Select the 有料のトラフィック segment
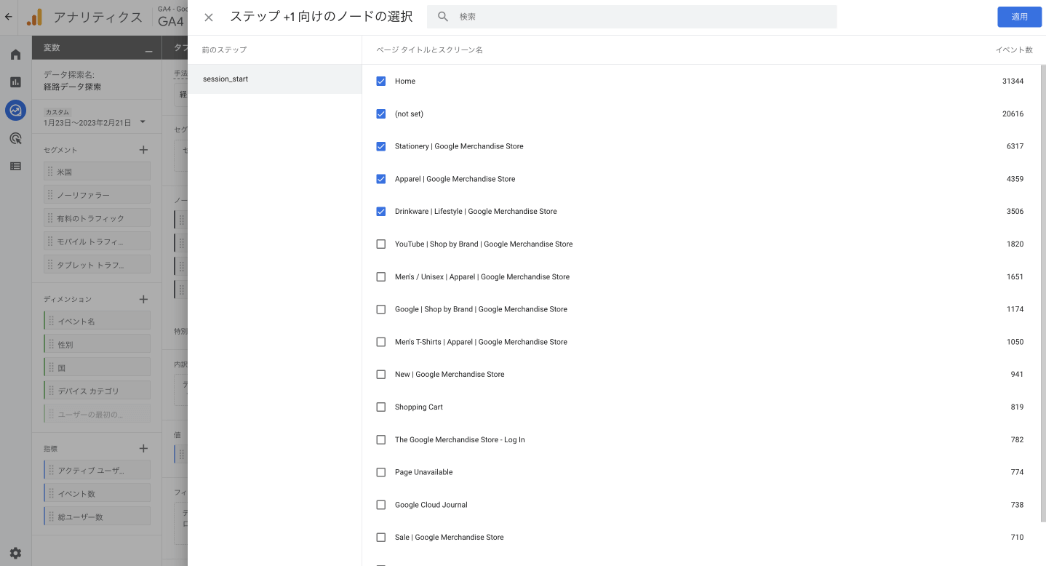1046x566 pixels. tap(97, 218)
